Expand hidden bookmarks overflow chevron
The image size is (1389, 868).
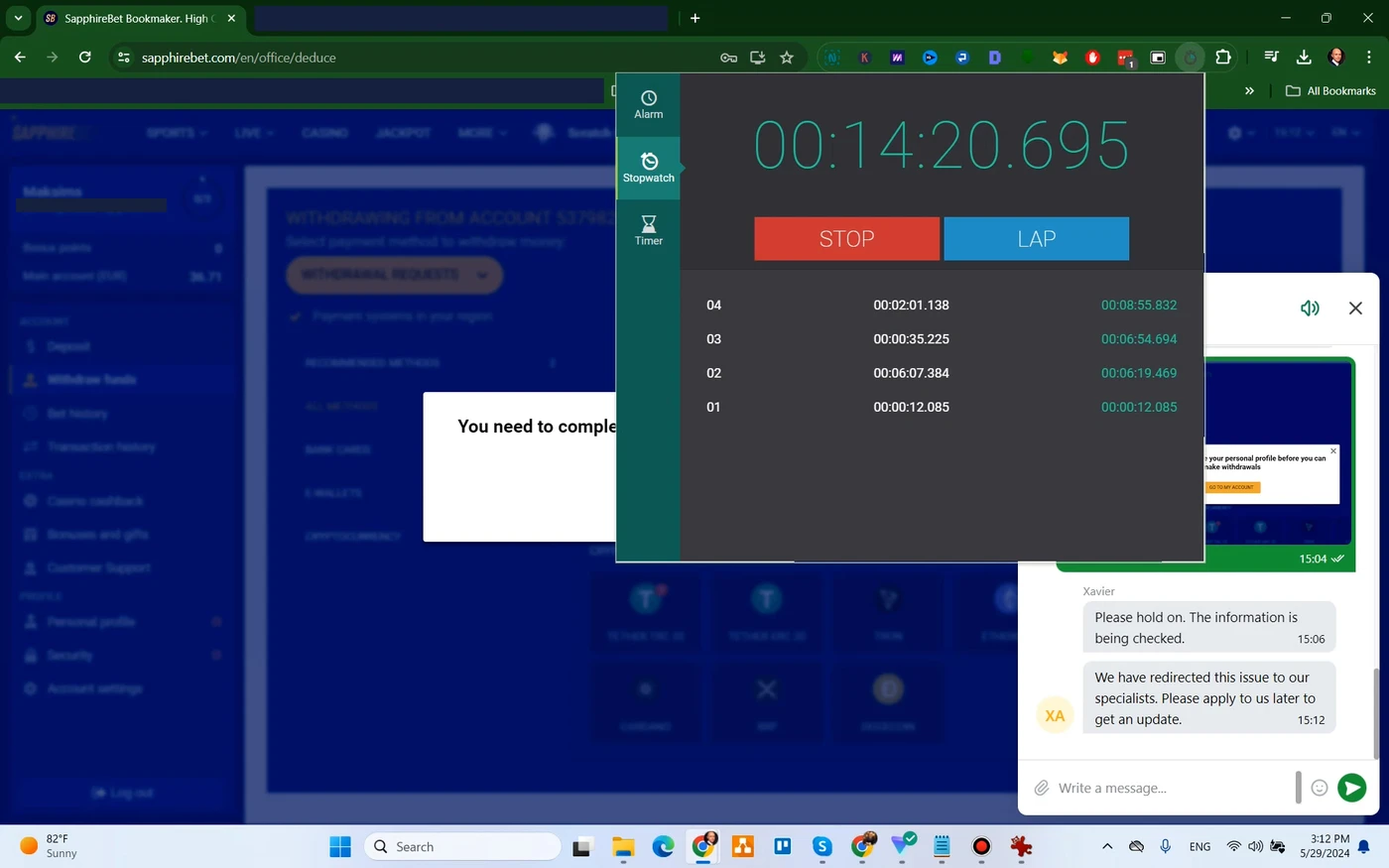point(1249,90)
